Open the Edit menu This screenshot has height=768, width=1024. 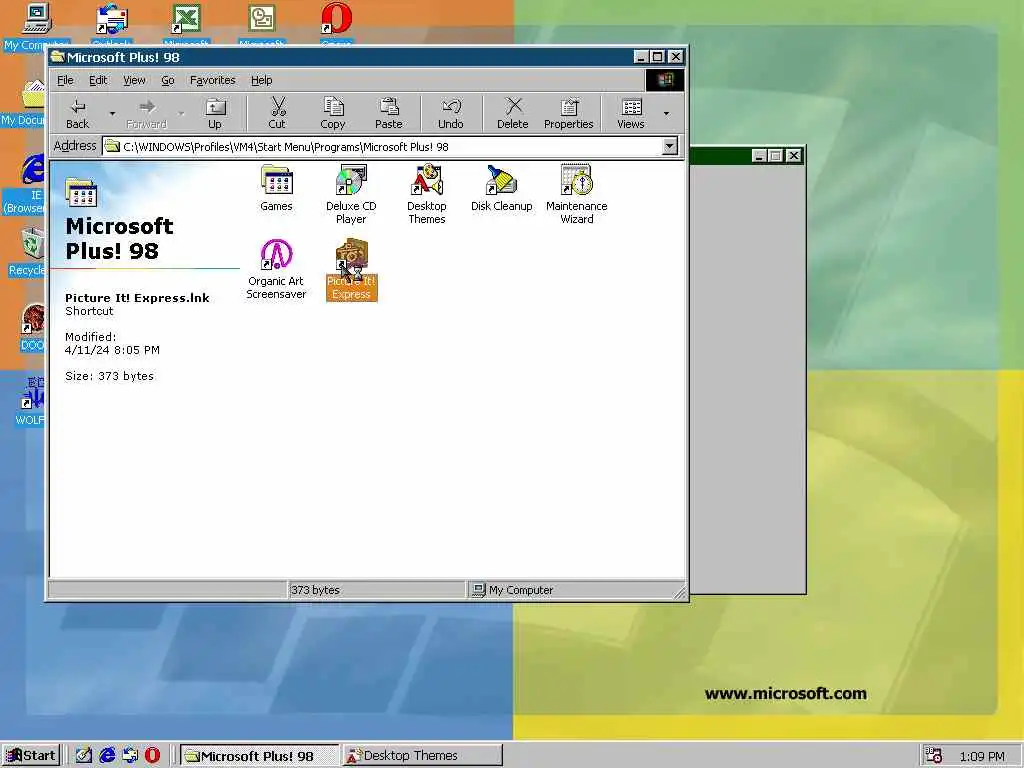(98, 80)
